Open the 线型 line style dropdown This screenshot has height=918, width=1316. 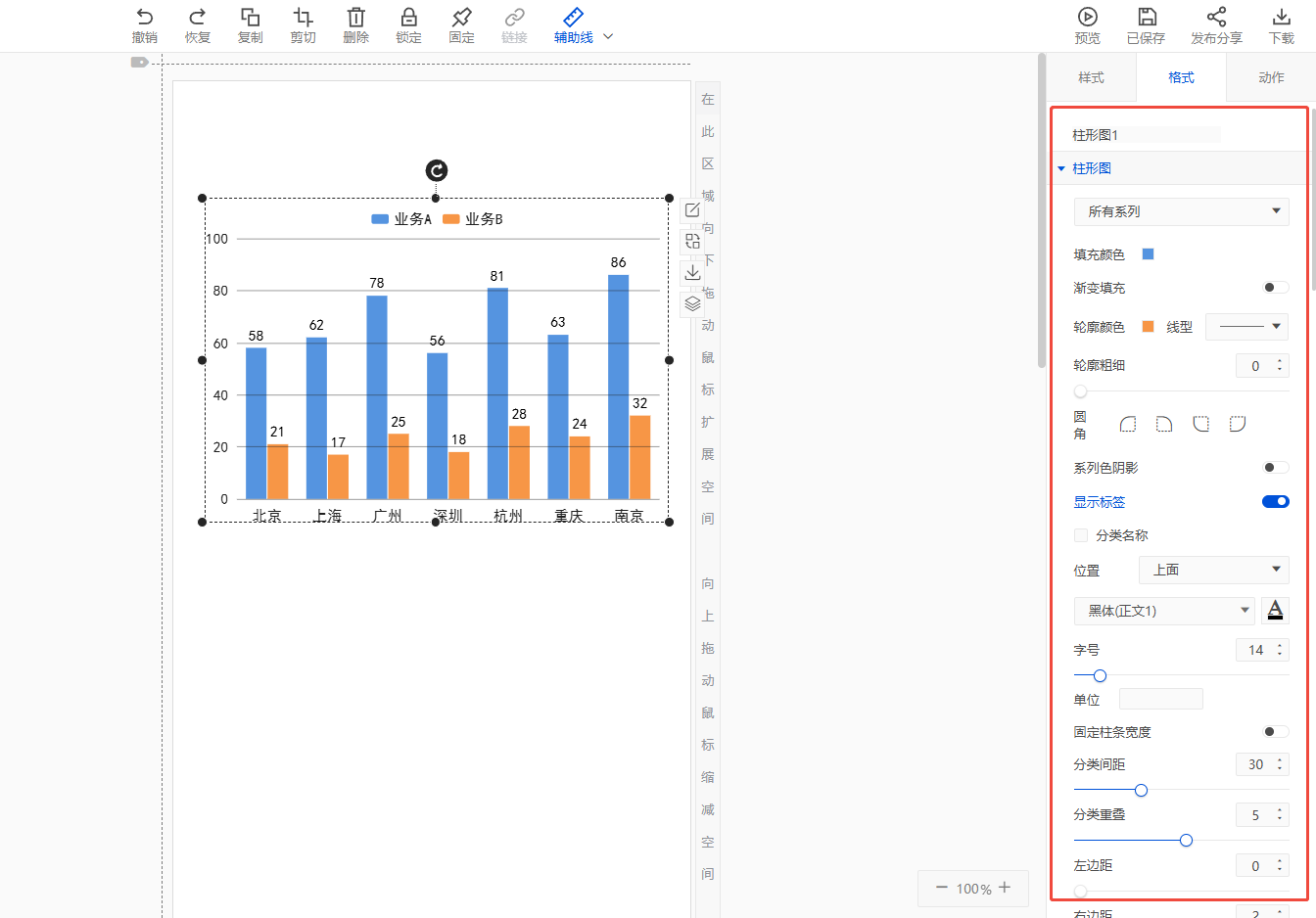1246,327
